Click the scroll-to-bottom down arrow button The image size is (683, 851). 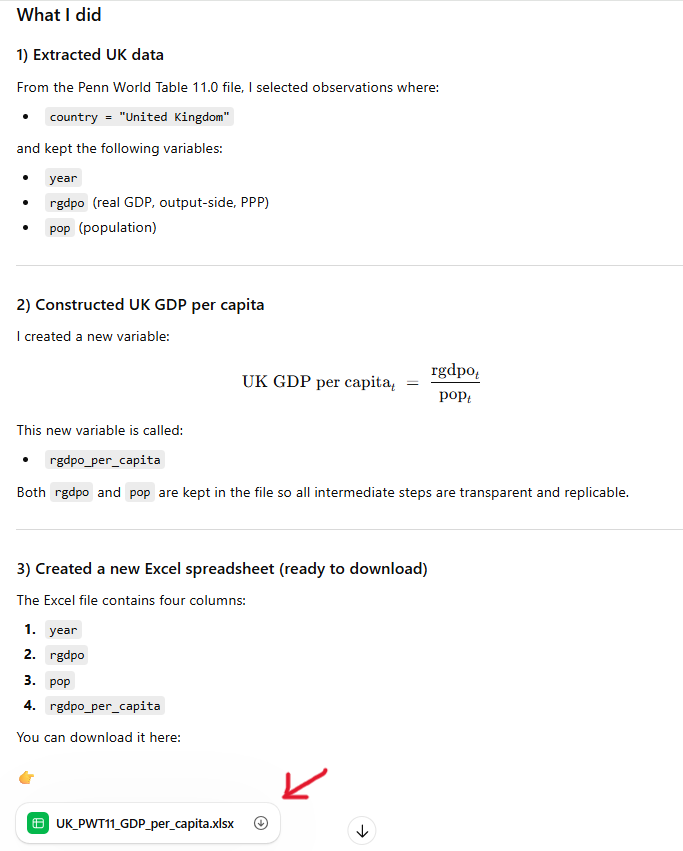(363, 829)
